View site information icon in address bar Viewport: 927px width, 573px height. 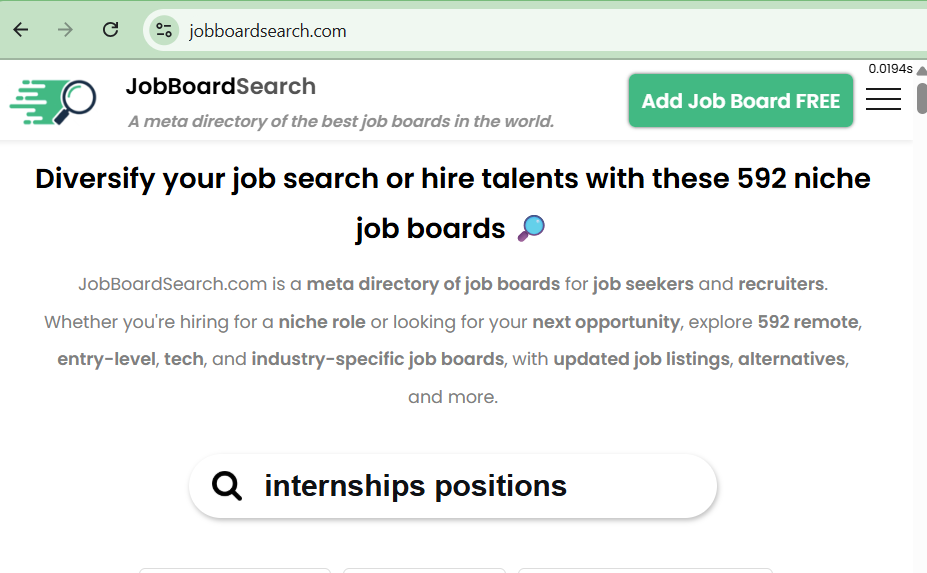[164, 30]
